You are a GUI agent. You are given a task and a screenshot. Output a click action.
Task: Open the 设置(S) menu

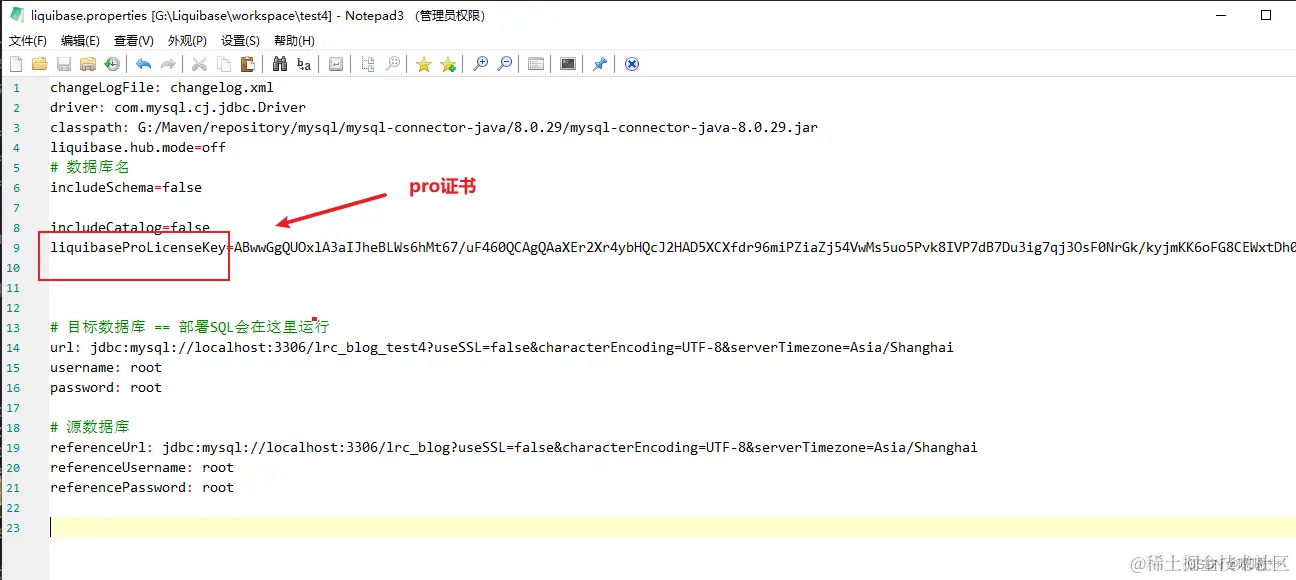pyautogui.click(x=240, y=41)
